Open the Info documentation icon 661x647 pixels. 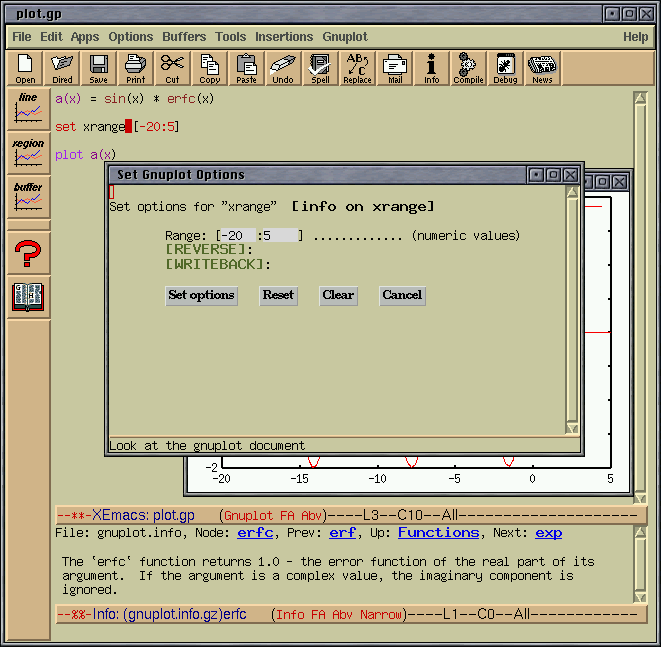click(431, 68)
